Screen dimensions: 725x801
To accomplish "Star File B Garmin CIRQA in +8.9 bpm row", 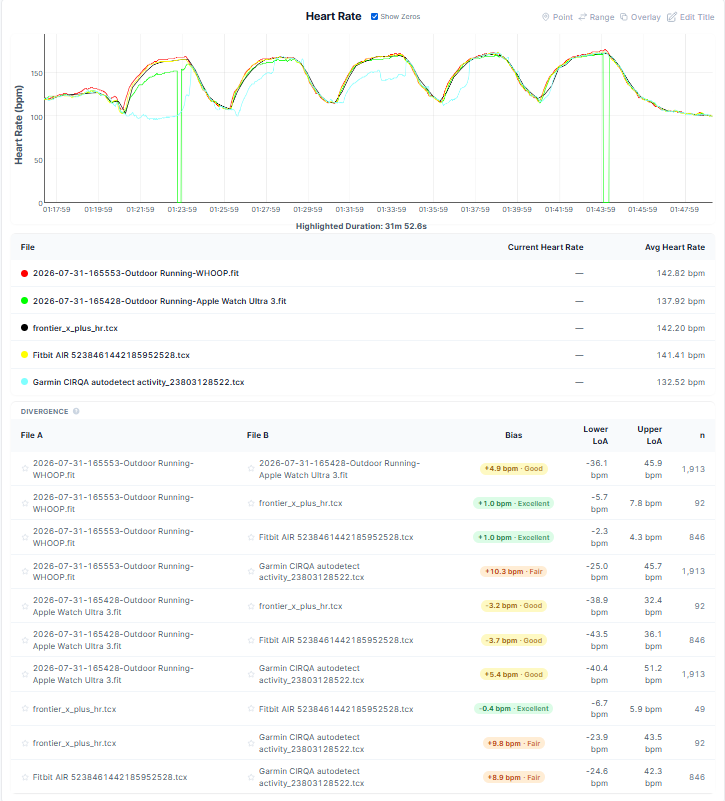I will [x=251, y=777].
